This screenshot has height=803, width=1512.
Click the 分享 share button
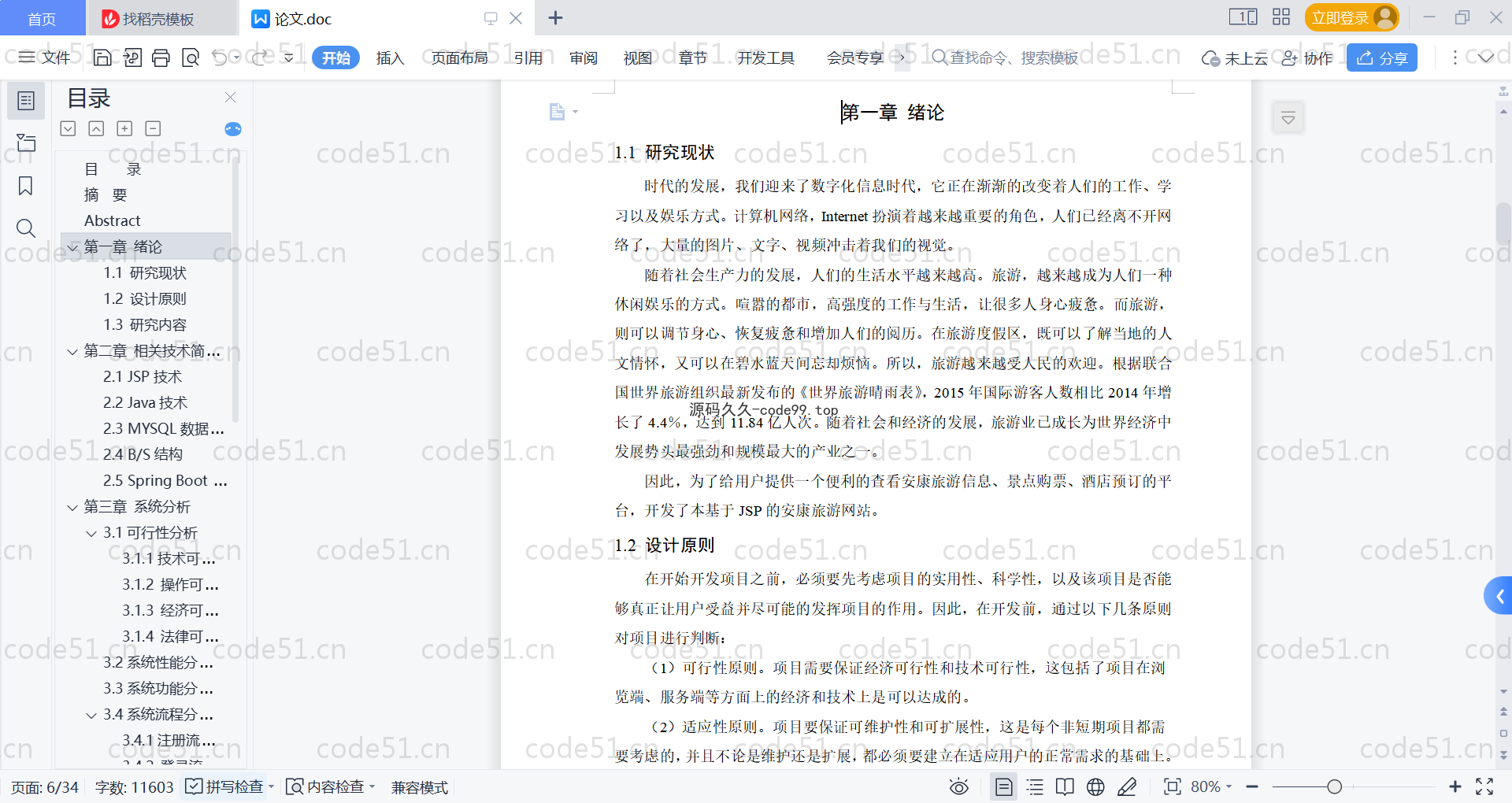(1381, 57)
